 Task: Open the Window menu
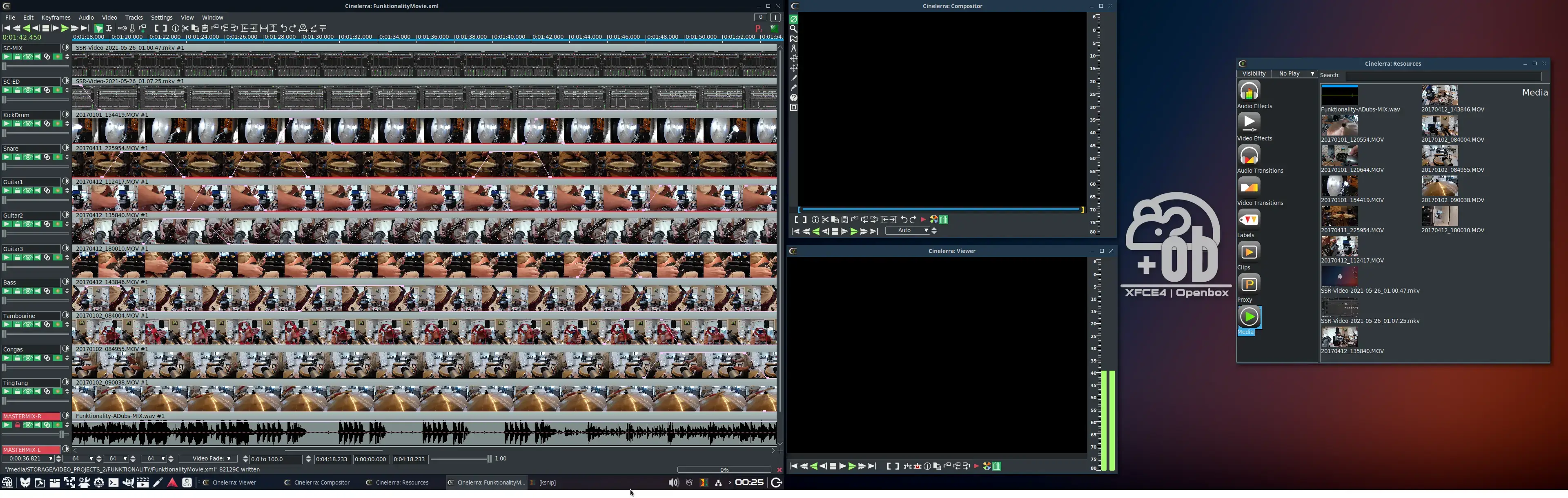tap(212, 18)
